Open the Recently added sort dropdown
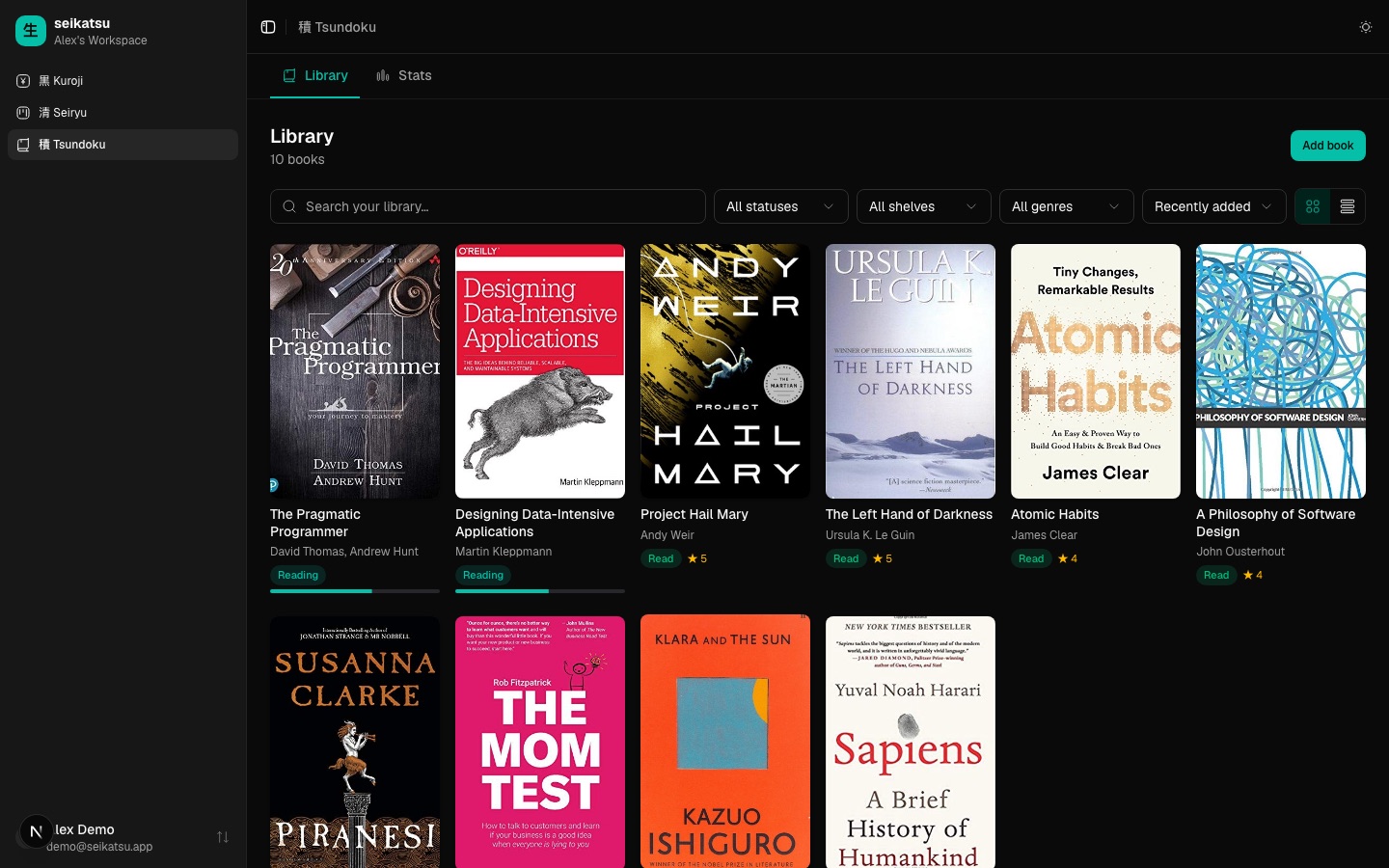This screenshot has width=1389, height=868. (1213, 206)
